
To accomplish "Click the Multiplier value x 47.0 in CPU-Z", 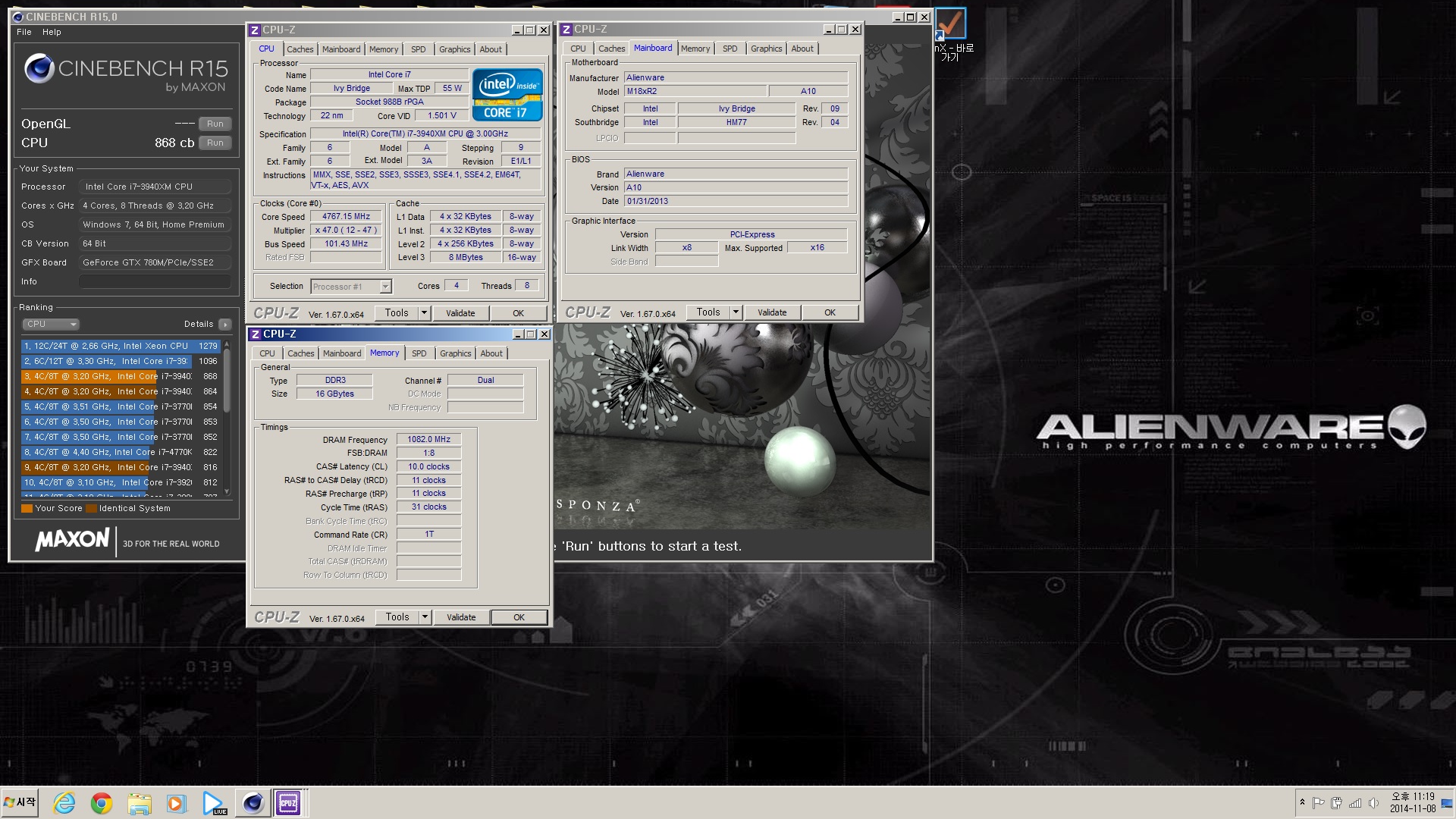I will (346, 231).
